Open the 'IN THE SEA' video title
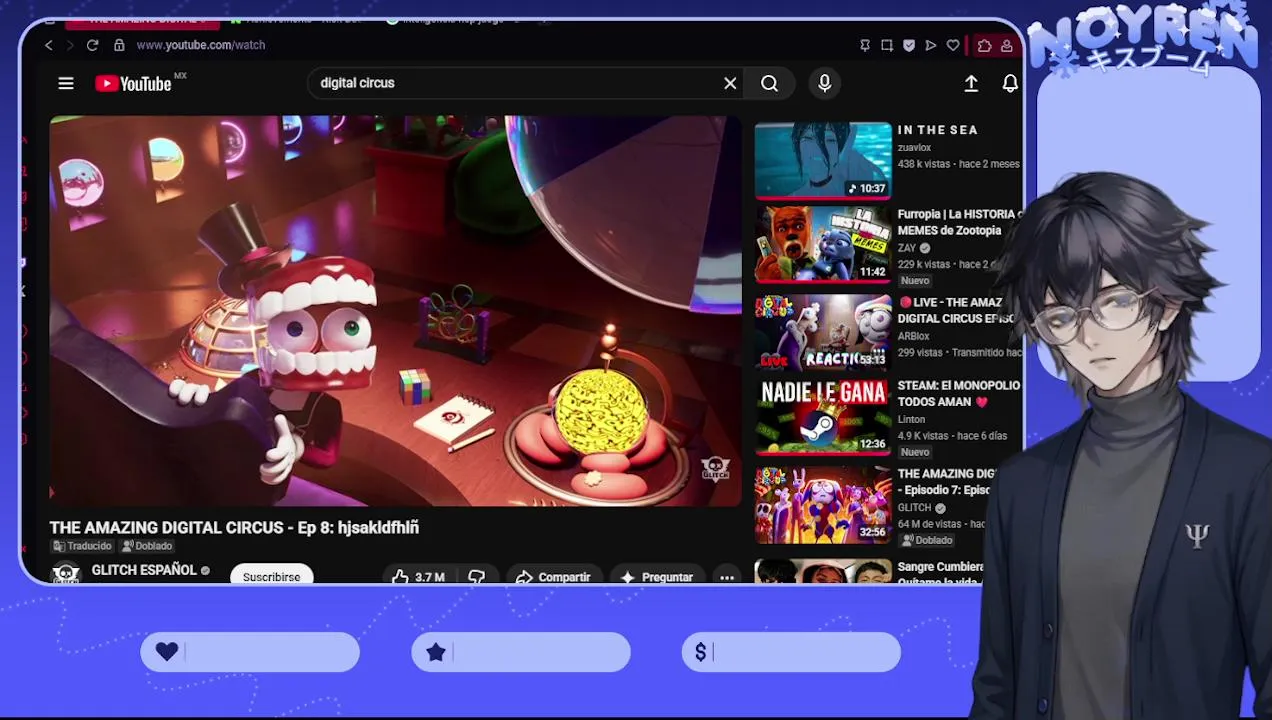Viewport: 1272px width, 720px height. click(x=937, y=130)
